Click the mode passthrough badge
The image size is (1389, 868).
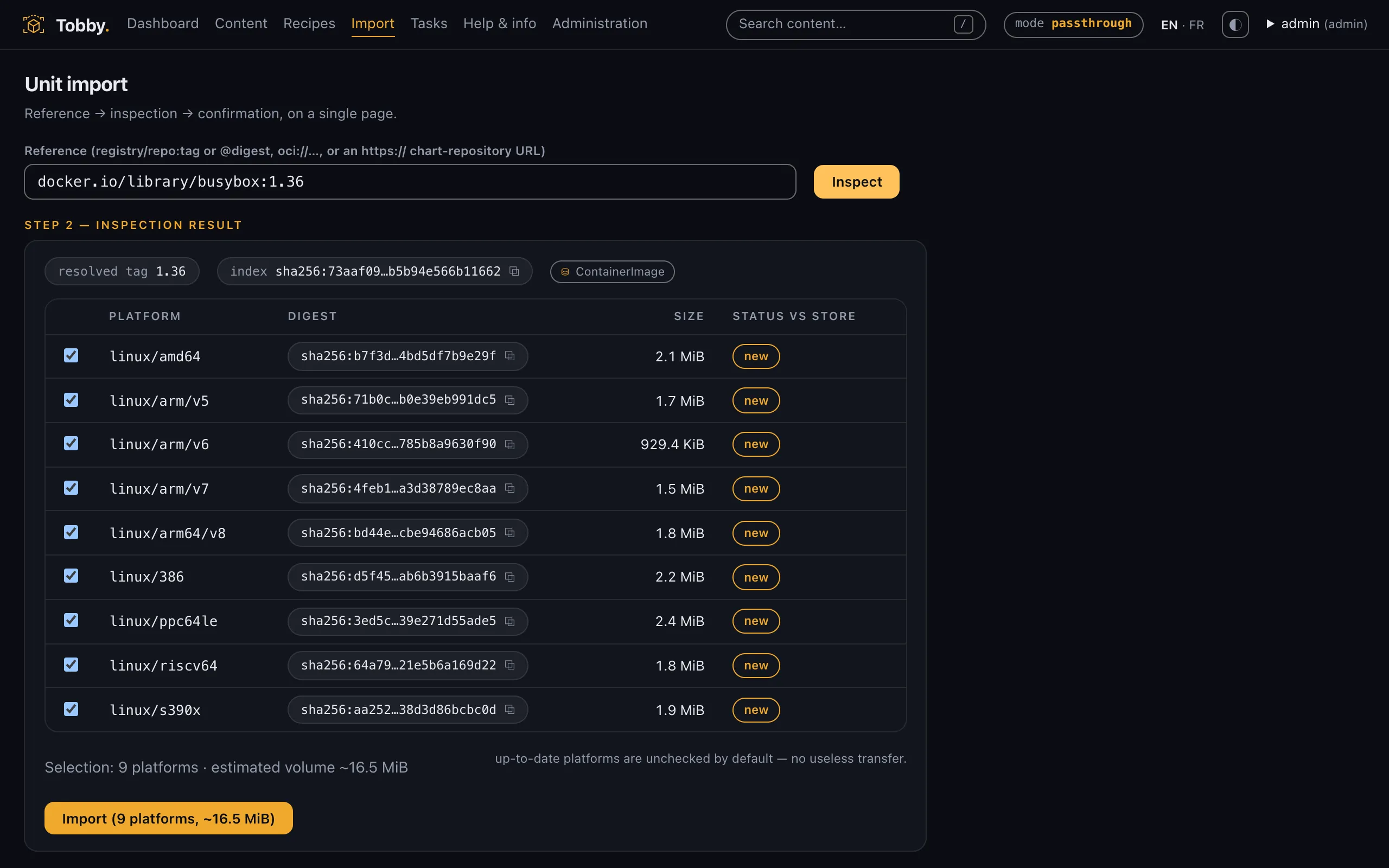(1073, 24)
